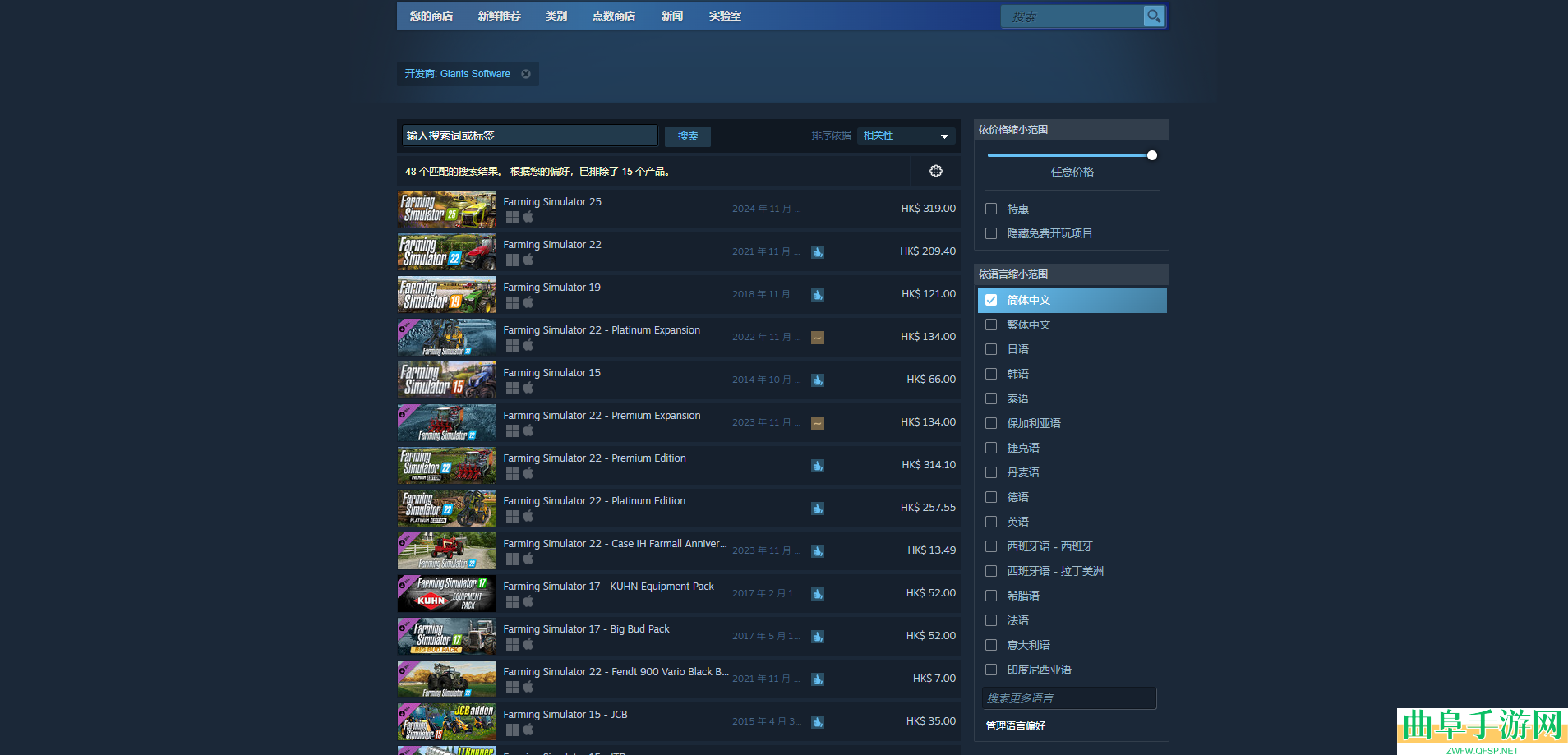The width and height of the screenshot is (1568, 755).
Task: Click Windows platform icon under Farming Simulator 25
Action: coord(512,217)
